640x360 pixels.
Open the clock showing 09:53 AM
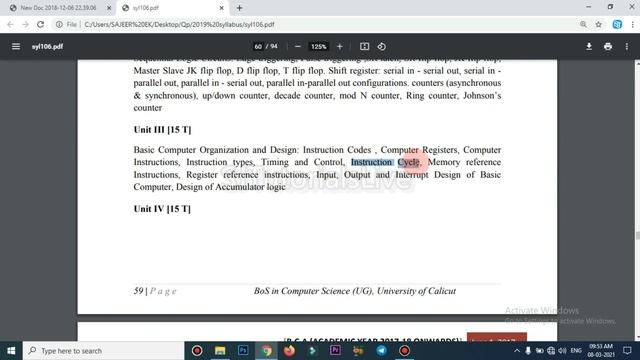601,351
